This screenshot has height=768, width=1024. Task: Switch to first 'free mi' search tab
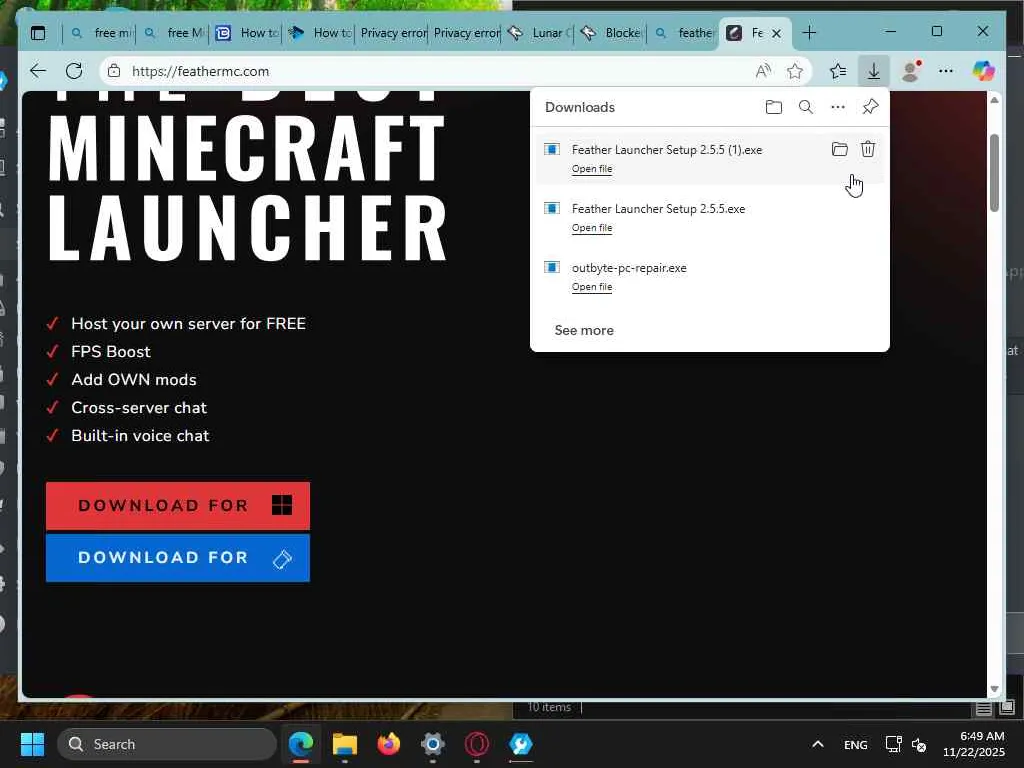tap(99, 33)
